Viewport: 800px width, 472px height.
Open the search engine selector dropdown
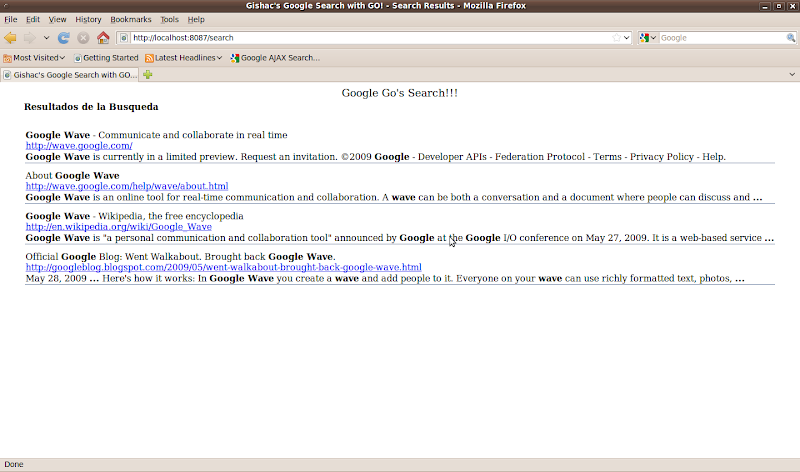click(648, 38)
